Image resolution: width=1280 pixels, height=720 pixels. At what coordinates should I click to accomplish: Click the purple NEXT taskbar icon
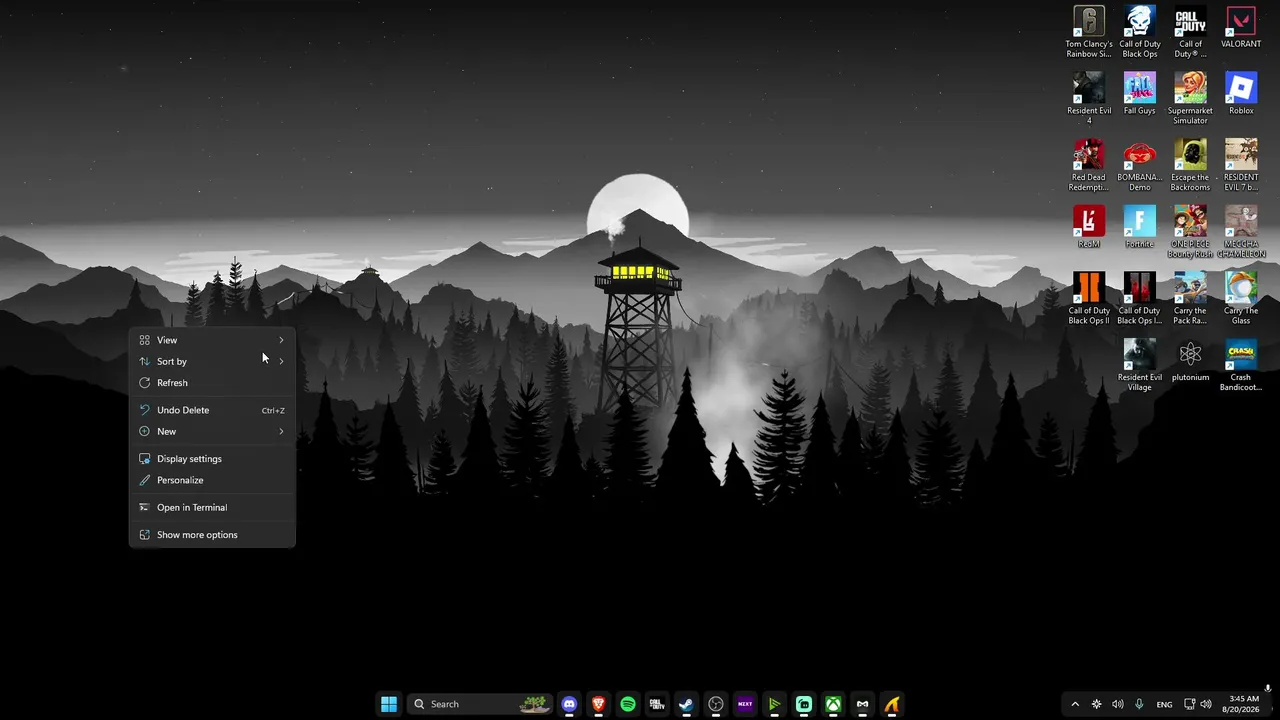[745, 704]
